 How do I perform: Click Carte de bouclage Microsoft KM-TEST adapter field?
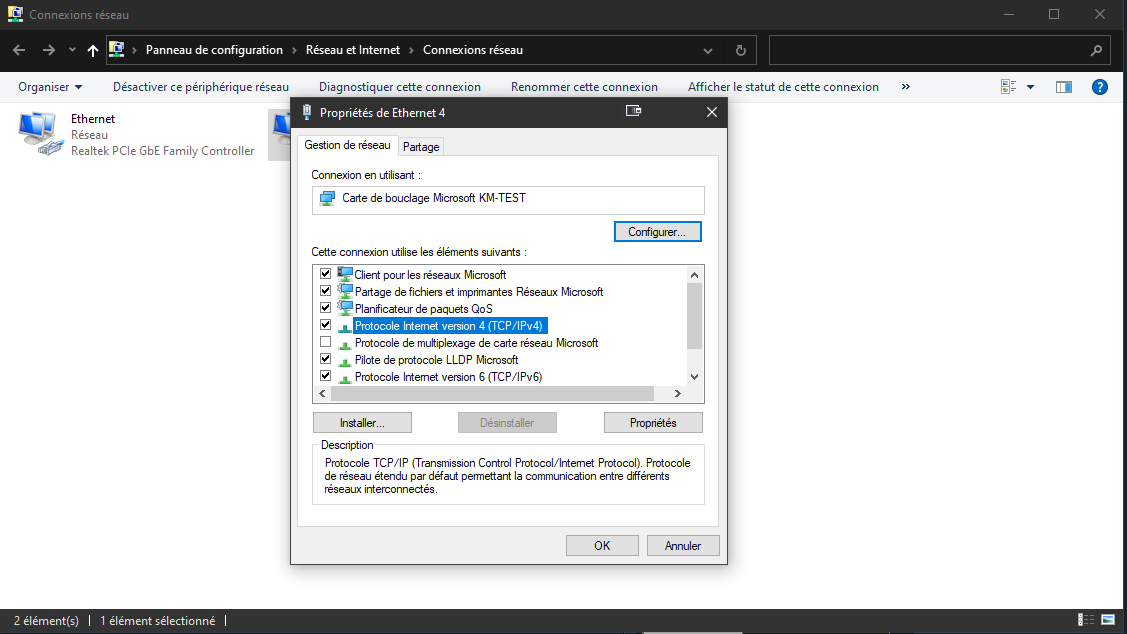pos(508,200)
